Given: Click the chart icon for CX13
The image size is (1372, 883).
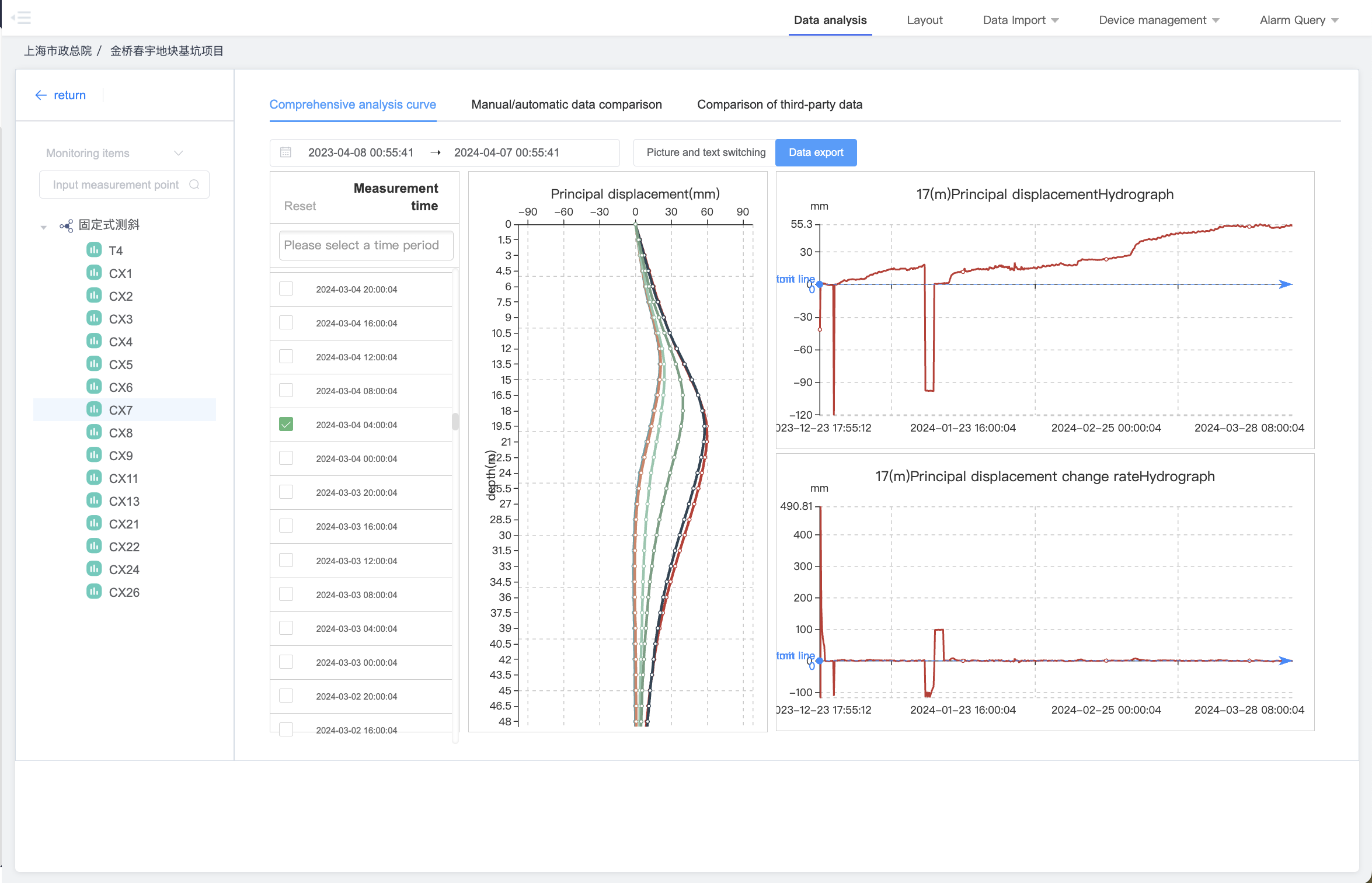Looking at the screenshot, I should coord(94,500).
